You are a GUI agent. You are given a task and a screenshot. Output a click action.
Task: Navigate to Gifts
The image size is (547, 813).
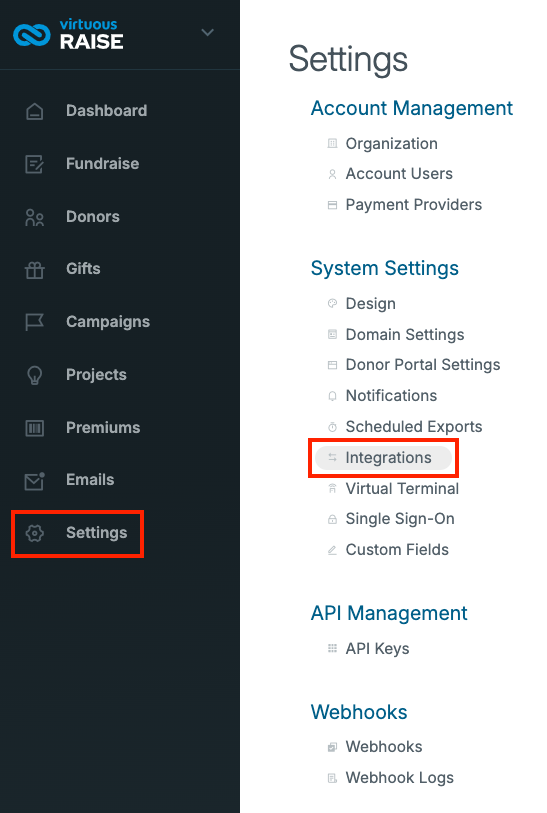[x=83, y=269]
